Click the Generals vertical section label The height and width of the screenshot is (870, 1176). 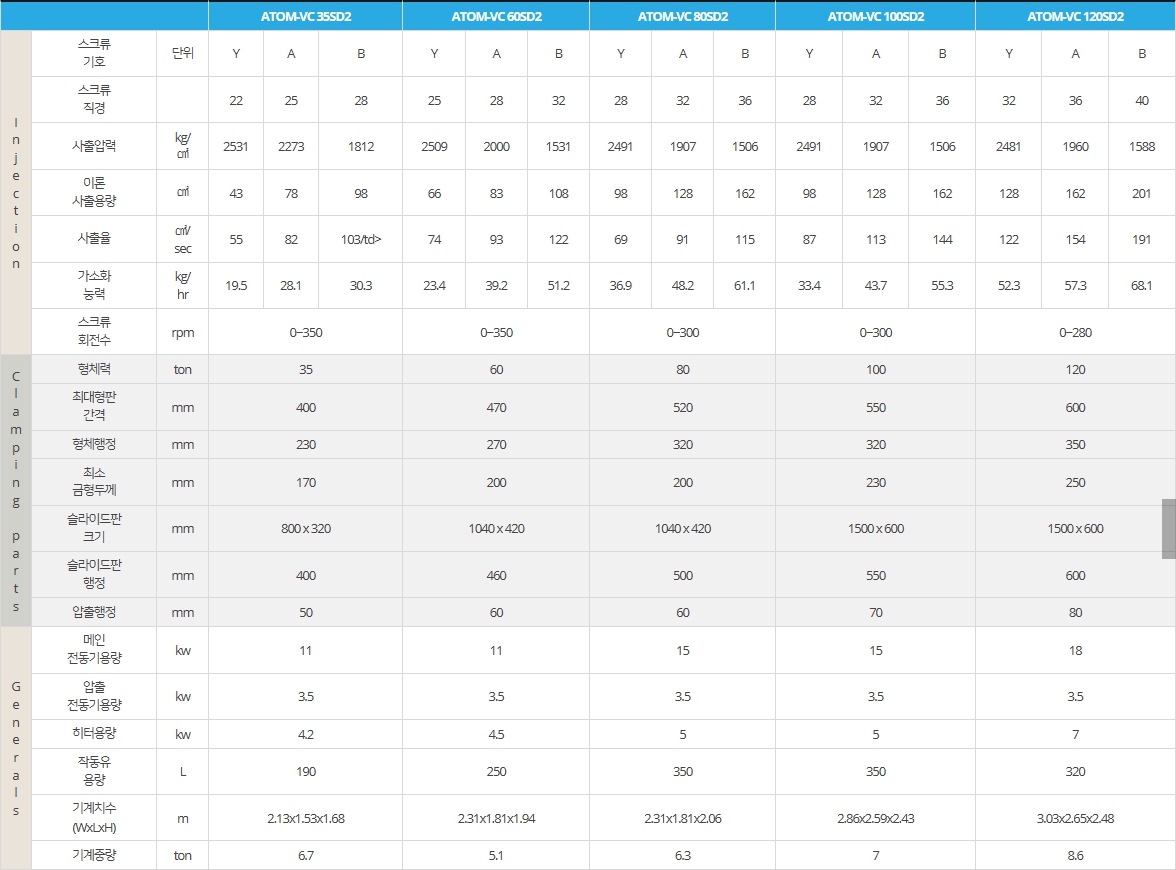16,748
